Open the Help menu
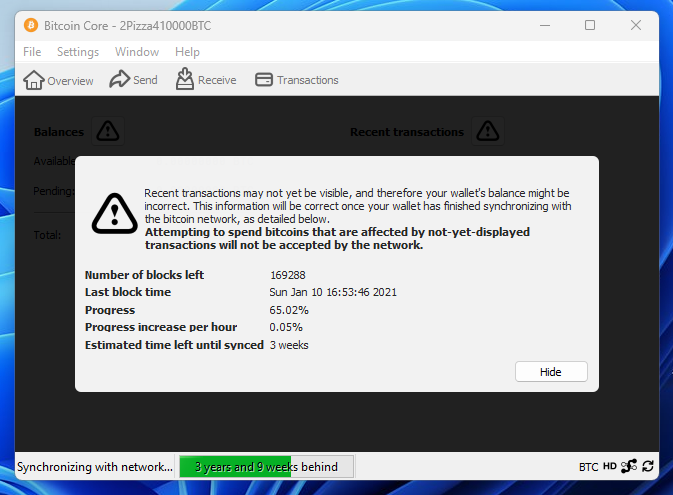673x495 pixels. tap(187, 52)
